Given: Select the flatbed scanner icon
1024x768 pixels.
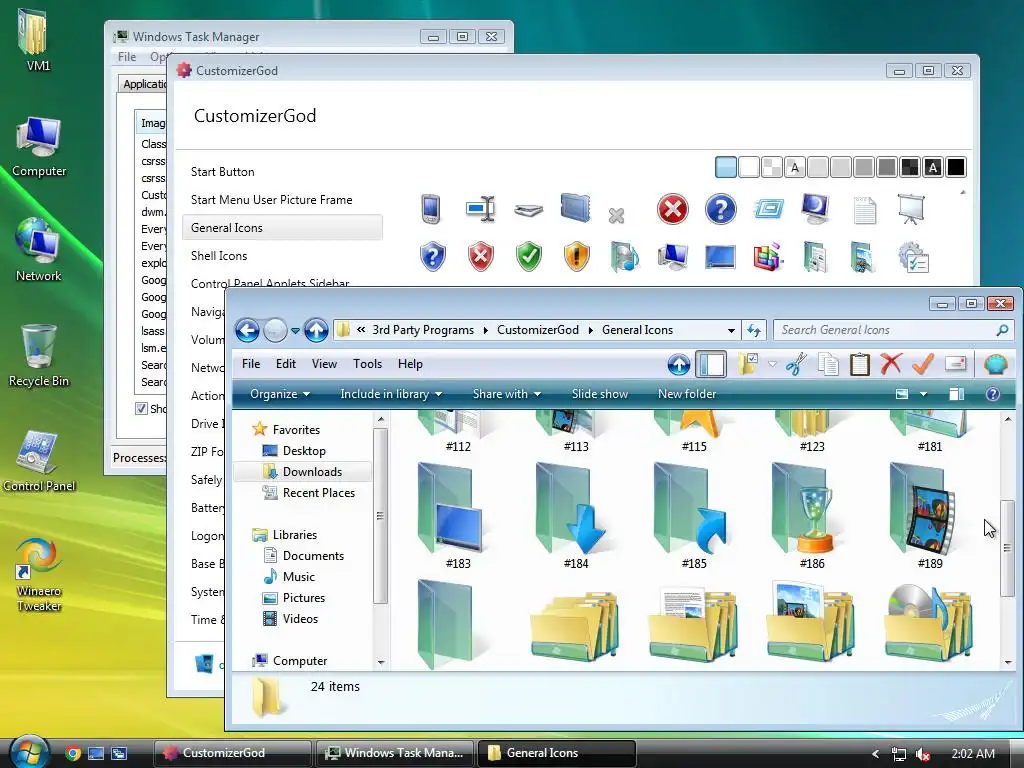Looking at the screenshot, I should click(x=528, y=210).
